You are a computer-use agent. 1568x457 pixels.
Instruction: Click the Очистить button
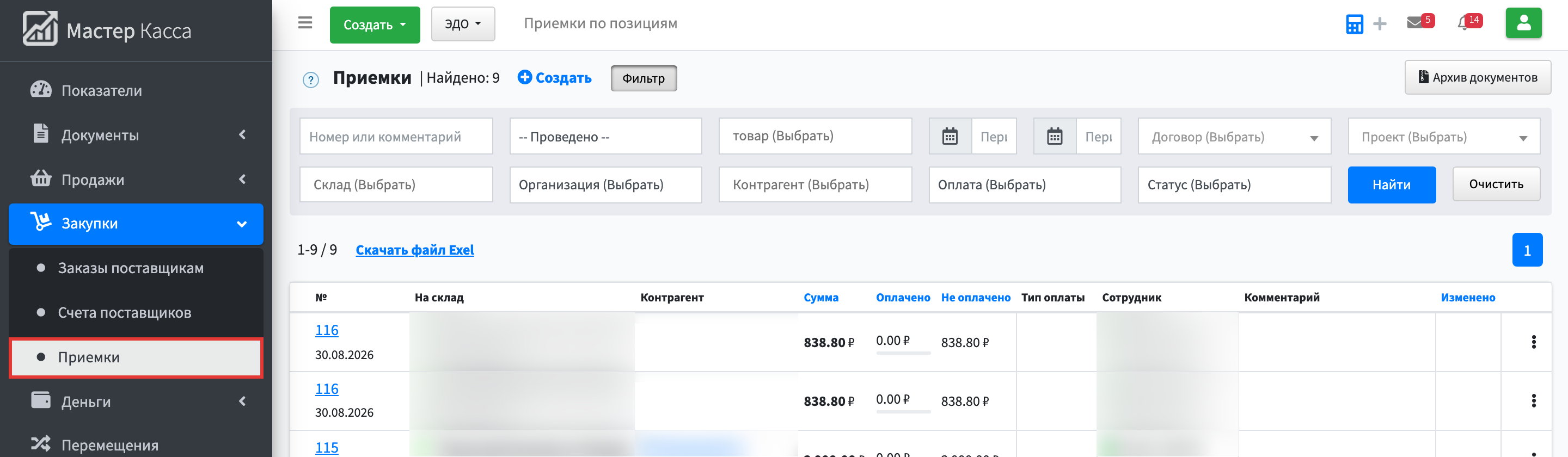point(1496,184)
